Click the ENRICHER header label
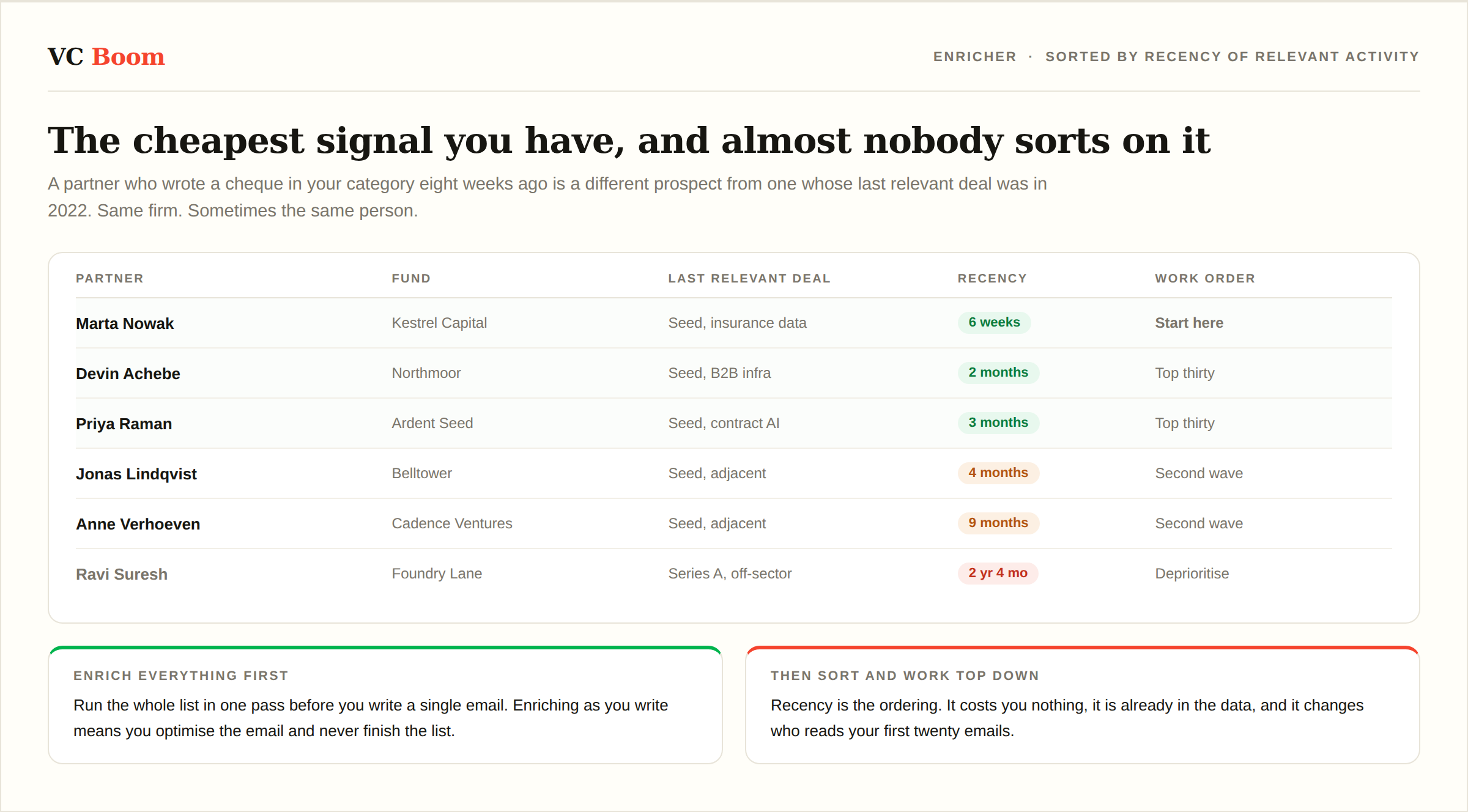The height and width of the screenshot is (812, 1468). pos(974,57)
